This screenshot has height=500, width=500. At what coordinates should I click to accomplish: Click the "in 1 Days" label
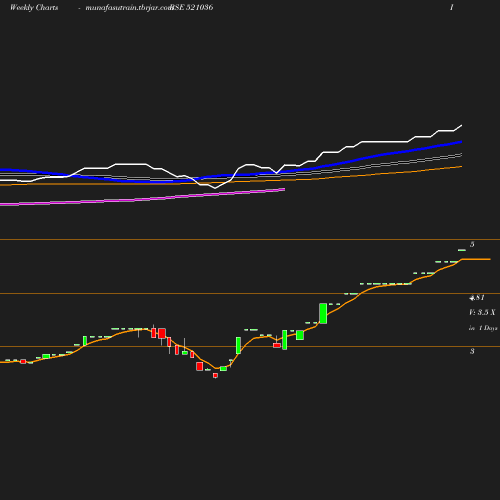(x=483, y=328)
